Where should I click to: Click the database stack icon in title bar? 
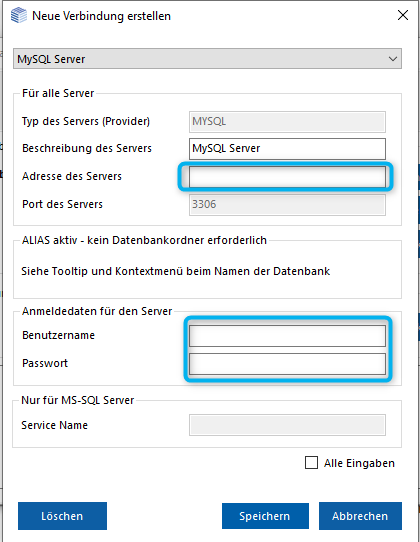click(19, 16)
